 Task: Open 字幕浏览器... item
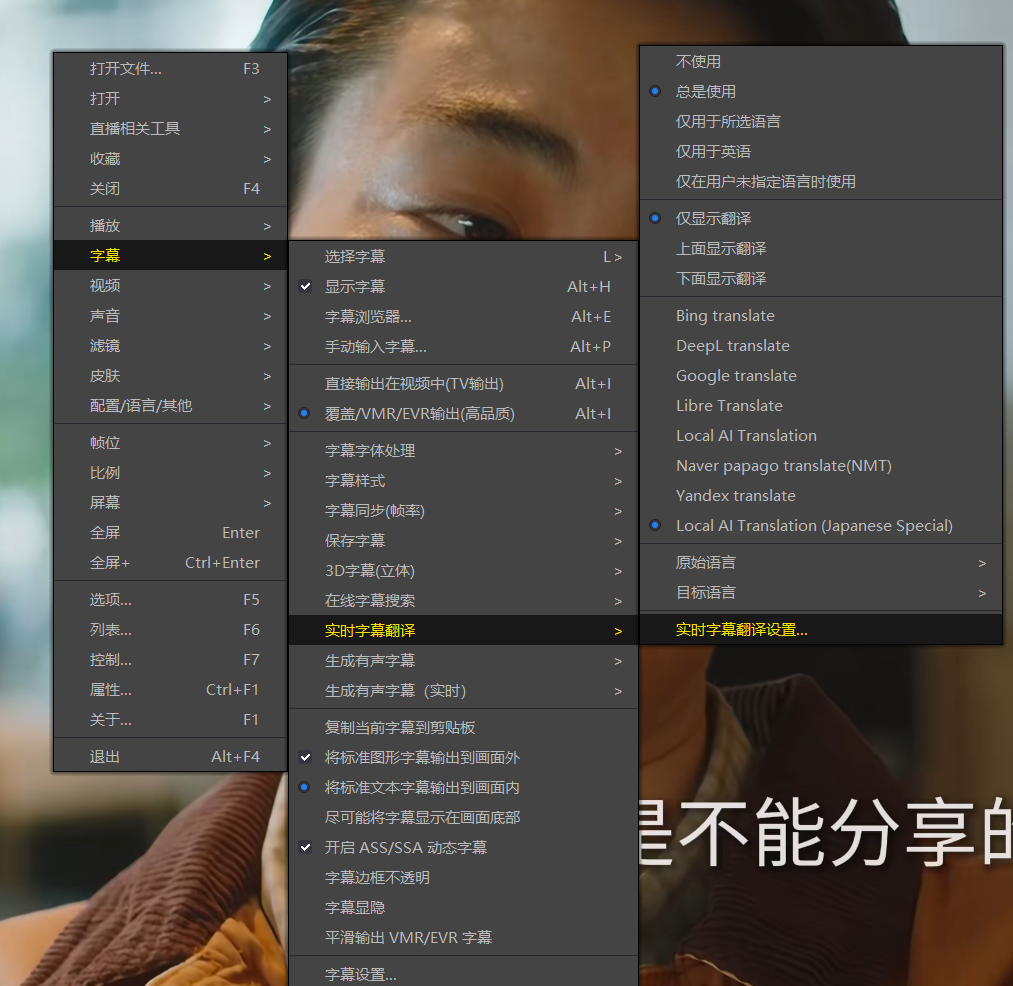coord(463,317)
